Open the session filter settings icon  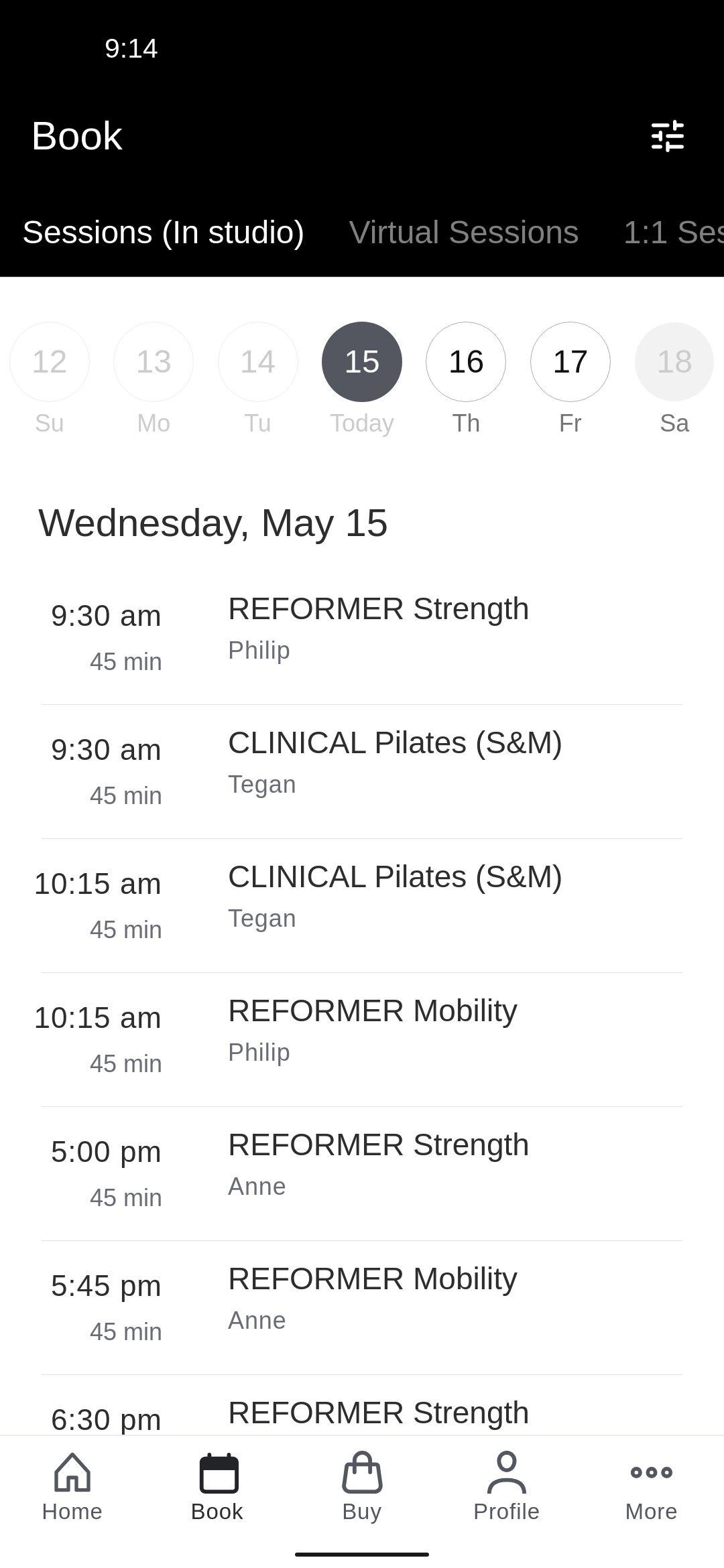[668, 136]
